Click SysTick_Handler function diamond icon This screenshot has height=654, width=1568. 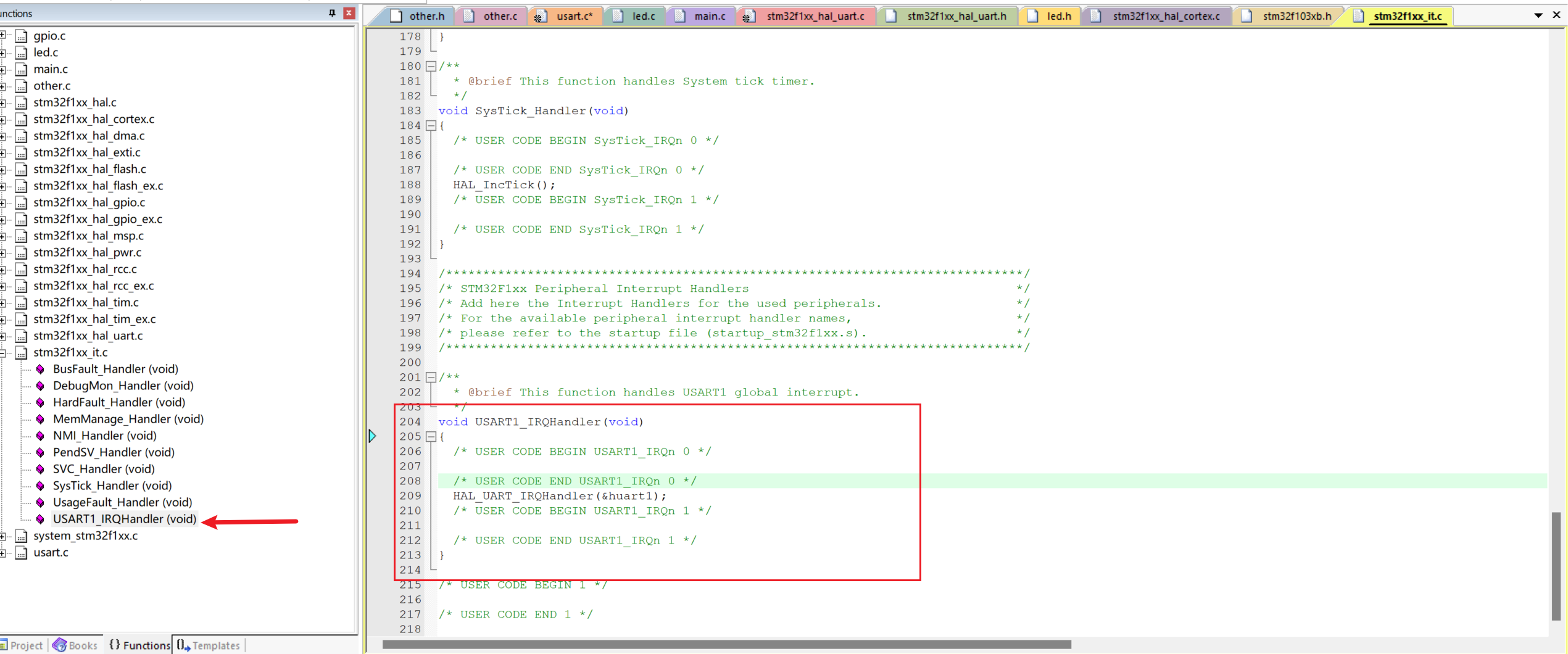(x=40, y=486)
